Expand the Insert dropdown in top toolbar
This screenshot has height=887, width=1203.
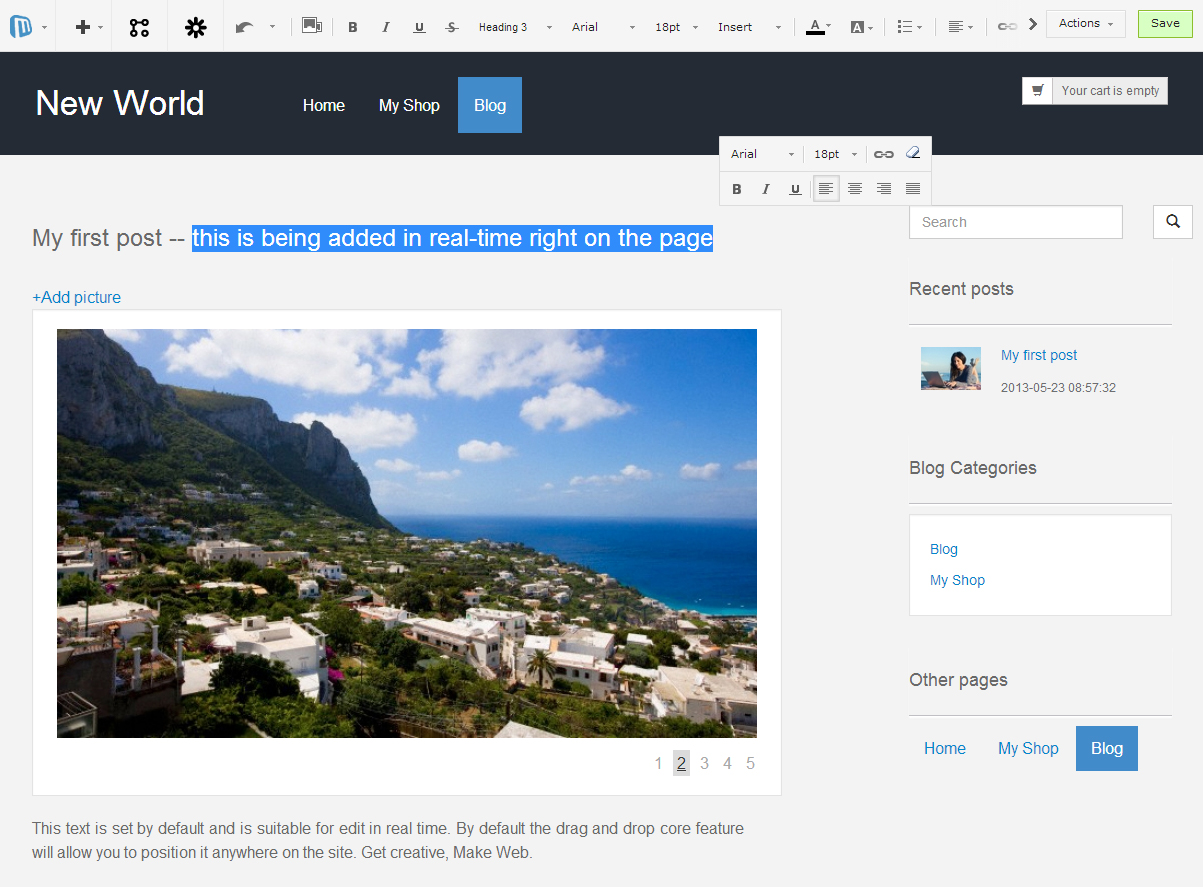[x=742, y=27]
